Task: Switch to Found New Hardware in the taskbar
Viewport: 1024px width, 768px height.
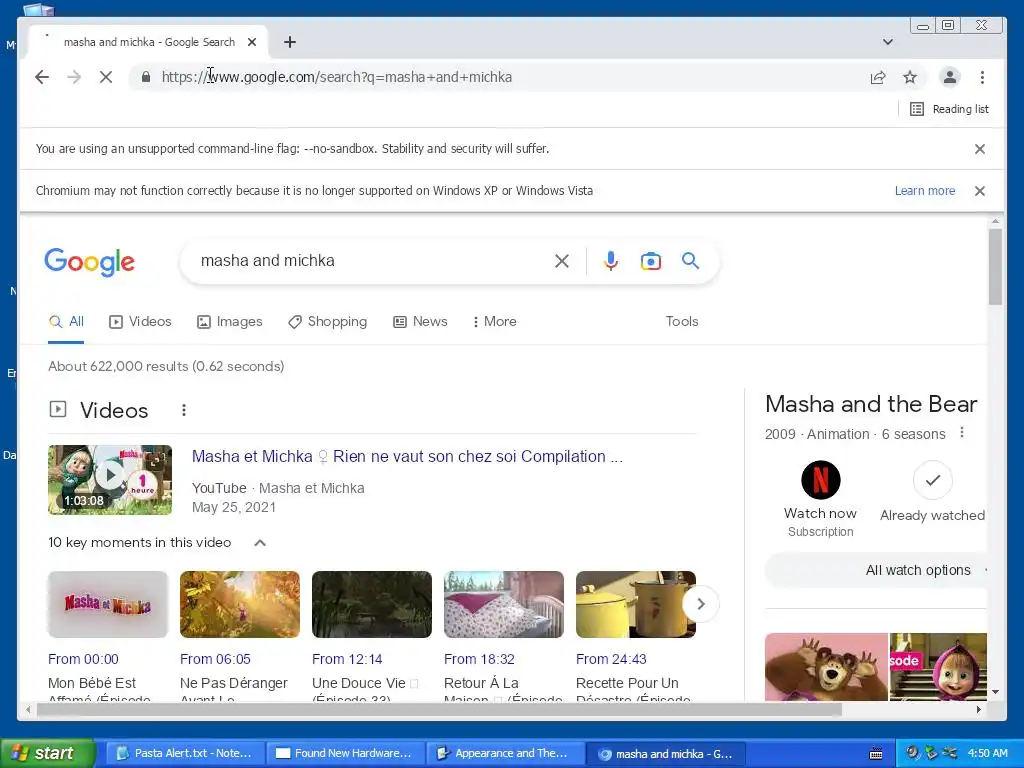Action: [345, 754]
